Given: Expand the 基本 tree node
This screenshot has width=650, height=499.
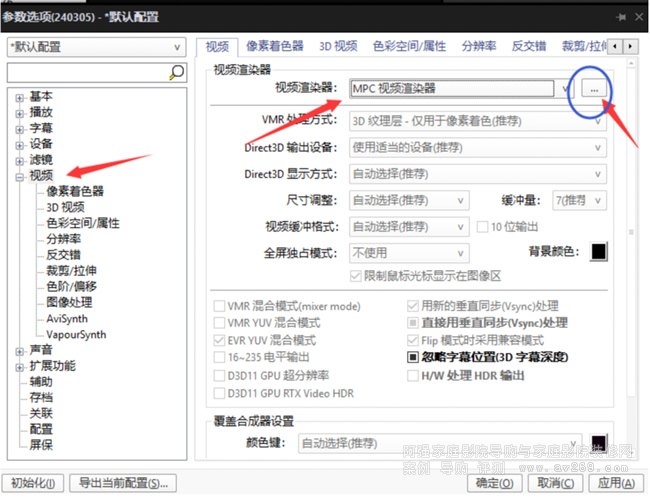Looking at the screenshot, I should [x=20, y=97].
